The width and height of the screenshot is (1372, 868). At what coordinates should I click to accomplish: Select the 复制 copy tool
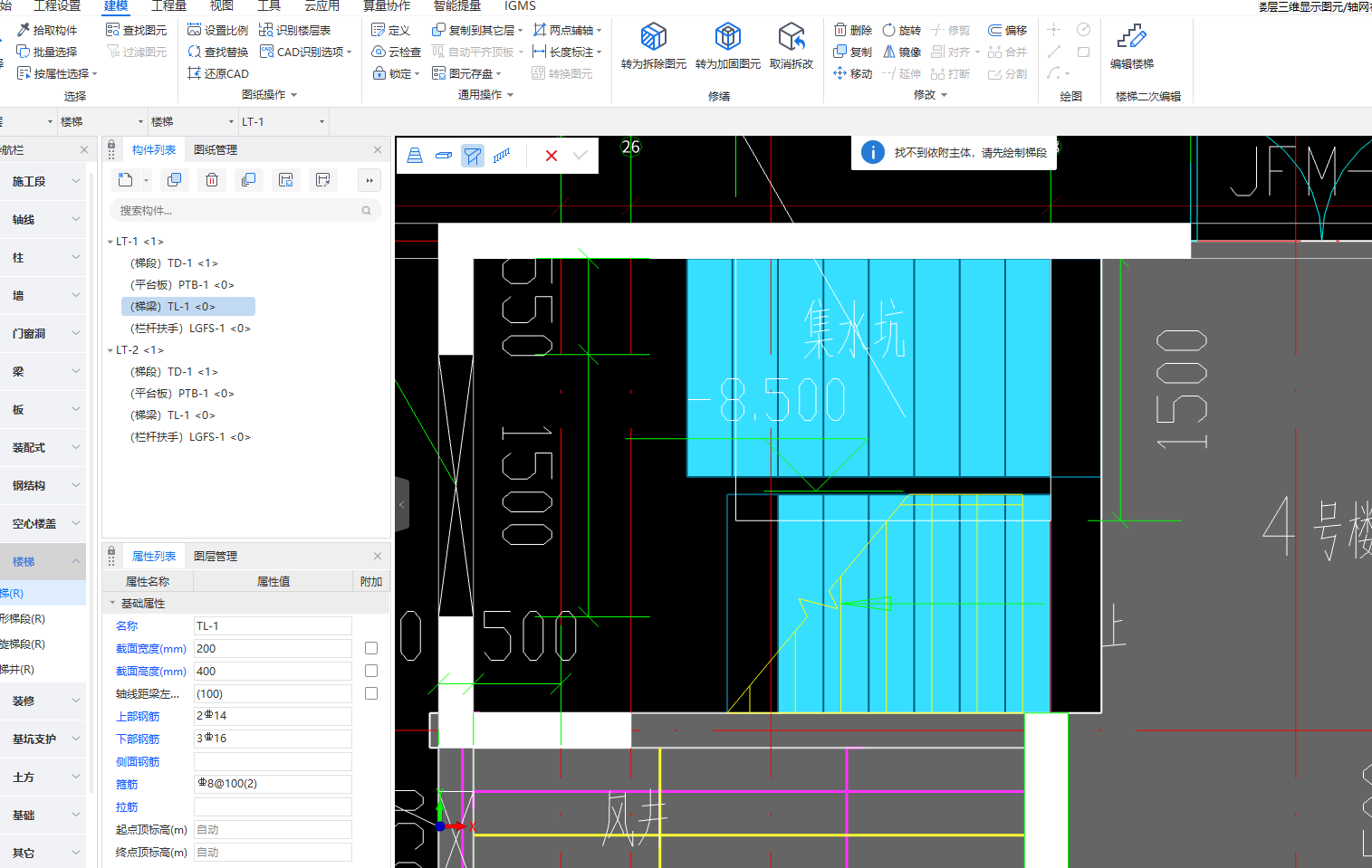(x=853, y=52)
